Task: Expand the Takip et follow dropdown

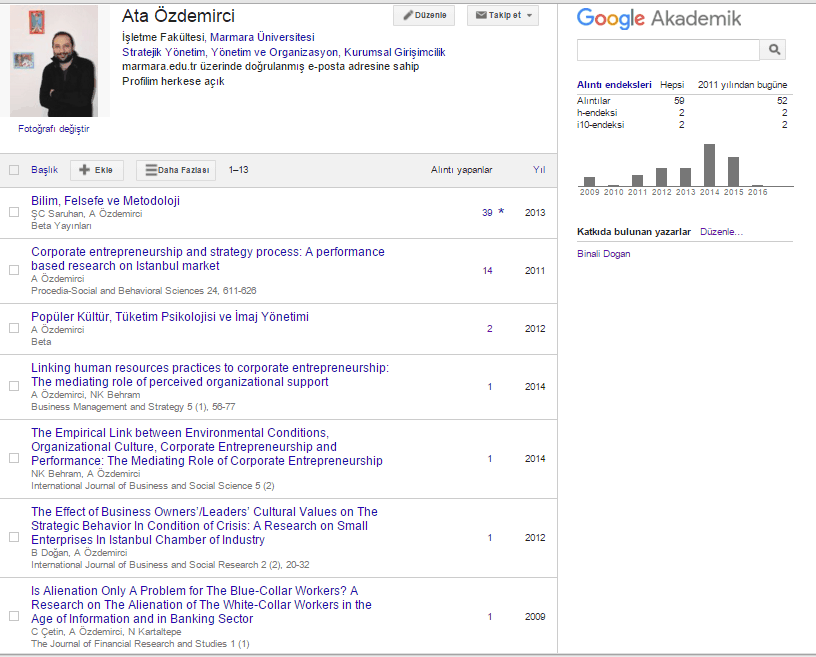Action: coord(503,16)
